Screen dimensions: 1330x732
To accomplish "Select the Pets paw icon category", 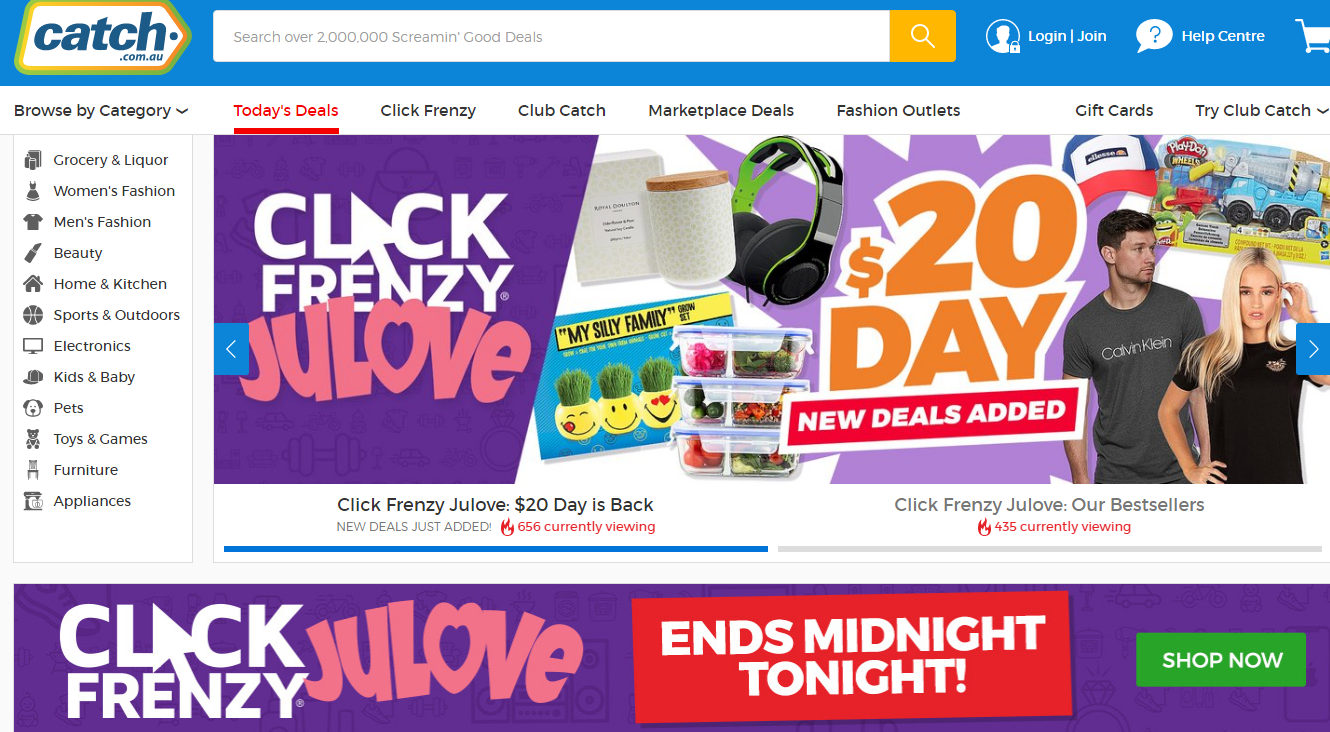I will 33,408.
